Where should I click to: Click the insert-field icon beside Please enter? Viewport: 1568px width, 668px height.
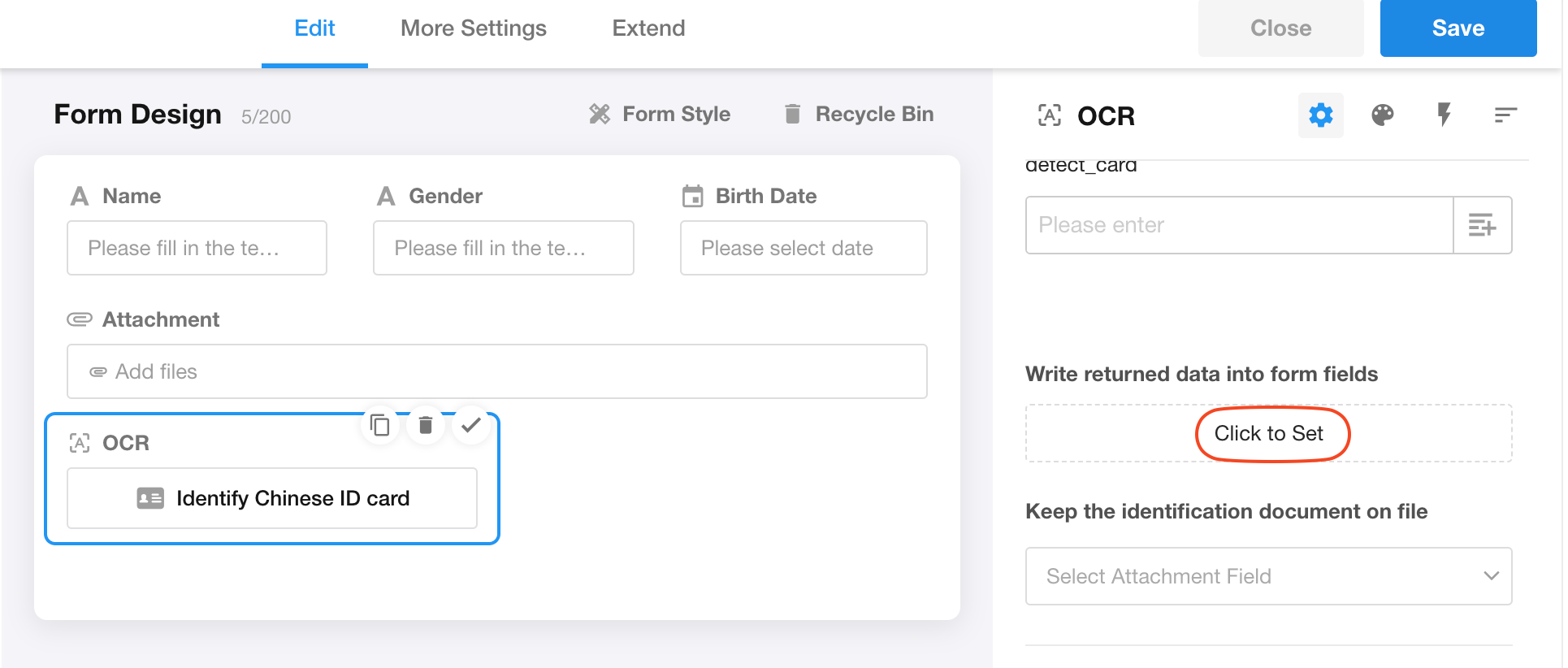pos(1482,225)
